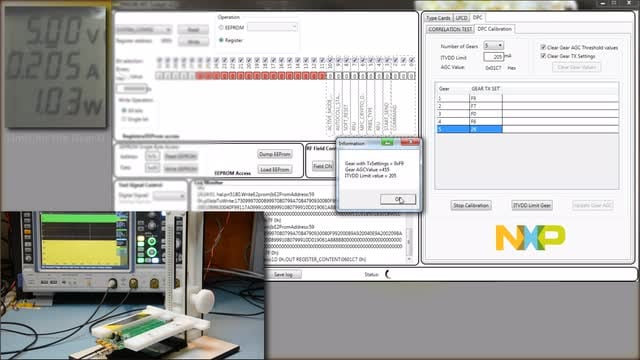This screenshot has width=640, height=360.
Task: Click the Write register button
Action: [x=193, y=42]
